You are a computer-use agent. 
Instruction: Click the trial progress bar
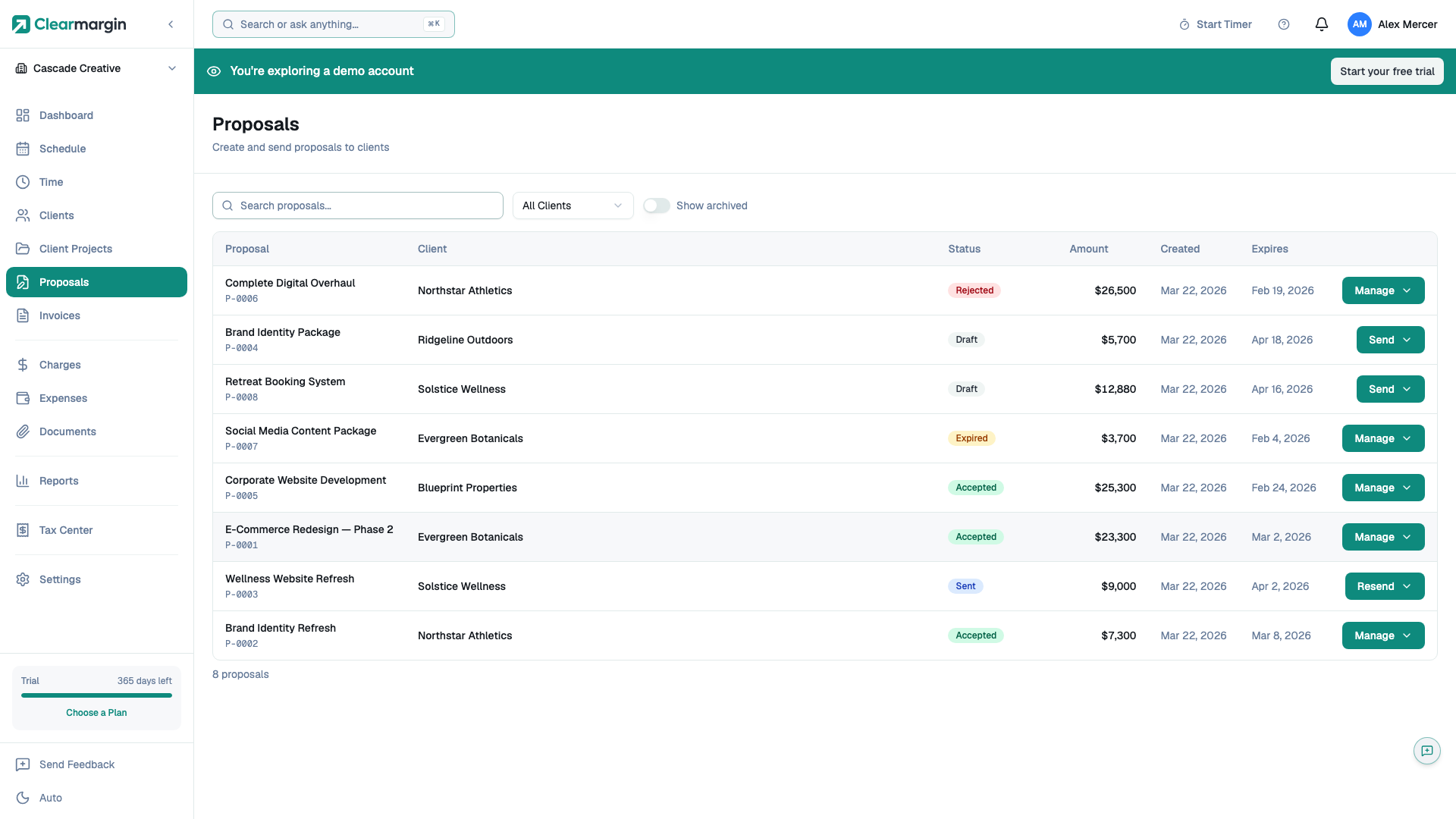point(96,697)
